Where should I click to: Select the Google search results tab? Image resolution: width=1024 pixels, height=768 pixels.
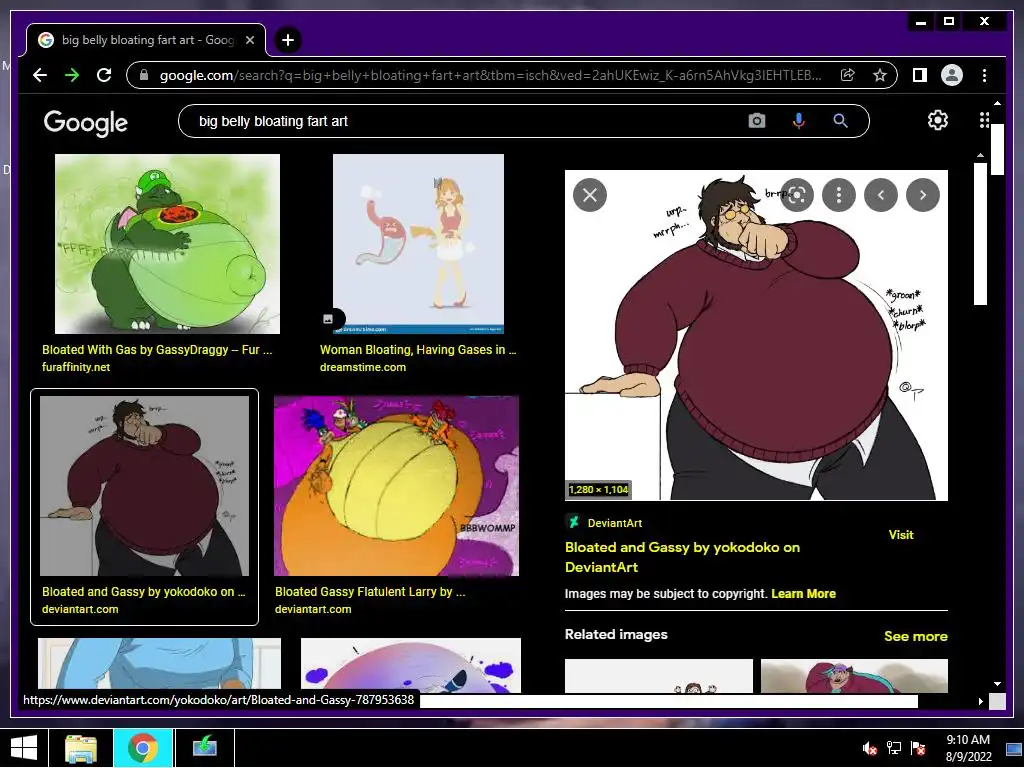click(x=146, y=40)
